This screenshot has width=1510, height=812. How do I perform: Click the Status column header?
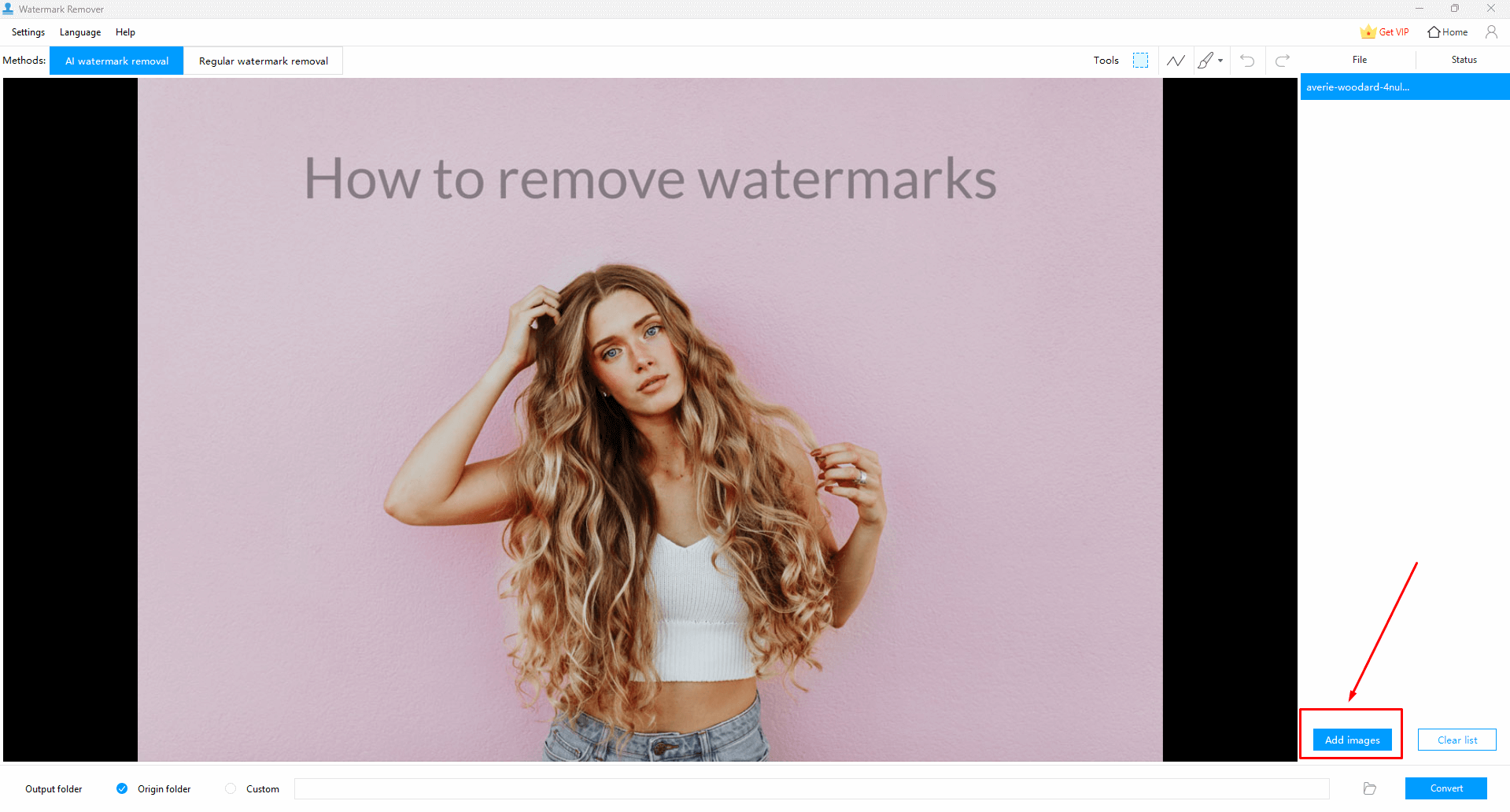(1464, 60)
